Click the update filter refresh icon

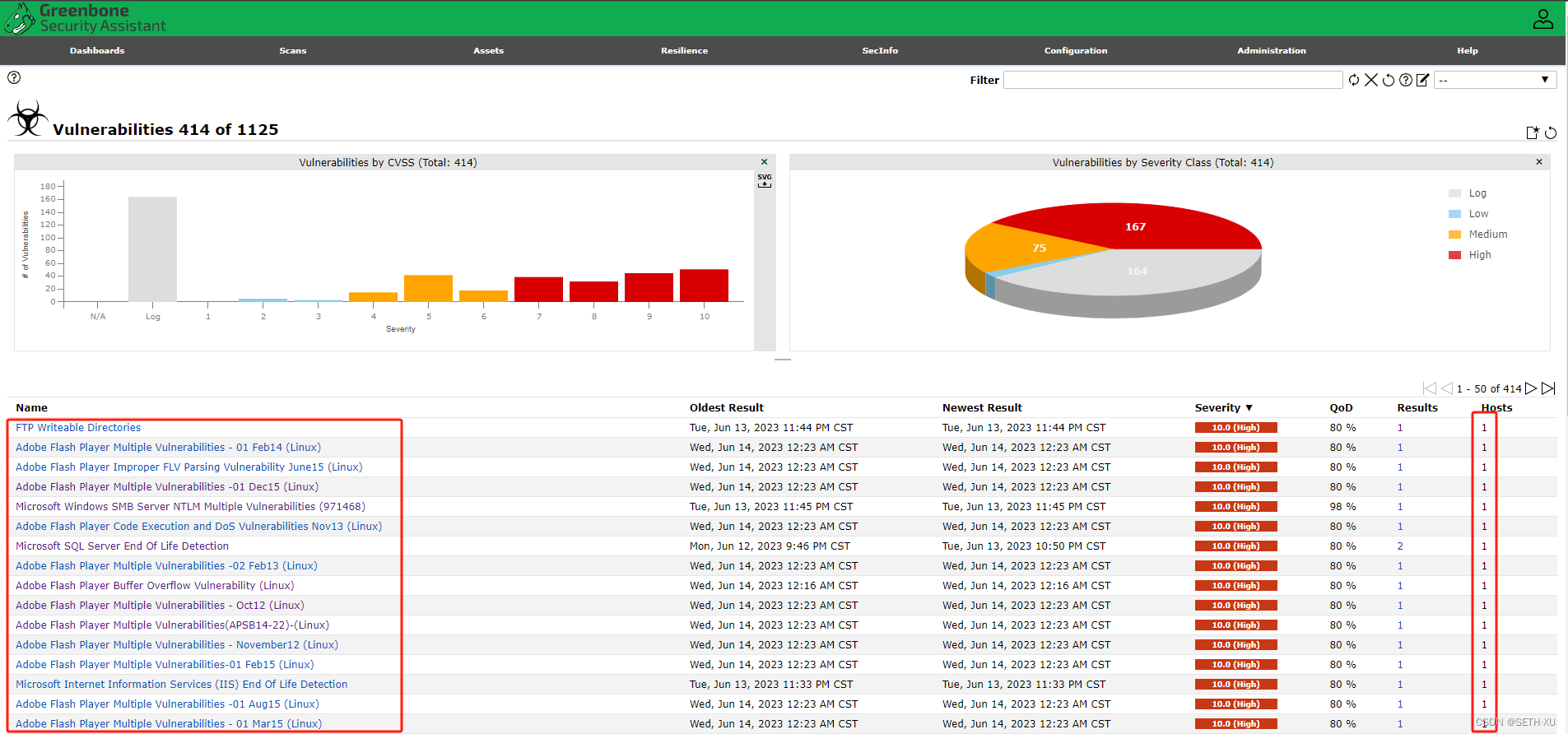coord(1354,80)
